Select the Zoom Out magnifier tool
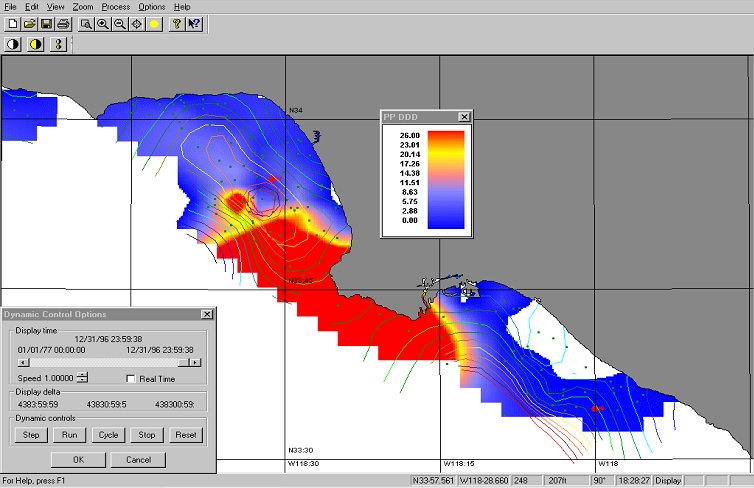The width and height of the screenshot is (754, 488). (120, 23)
